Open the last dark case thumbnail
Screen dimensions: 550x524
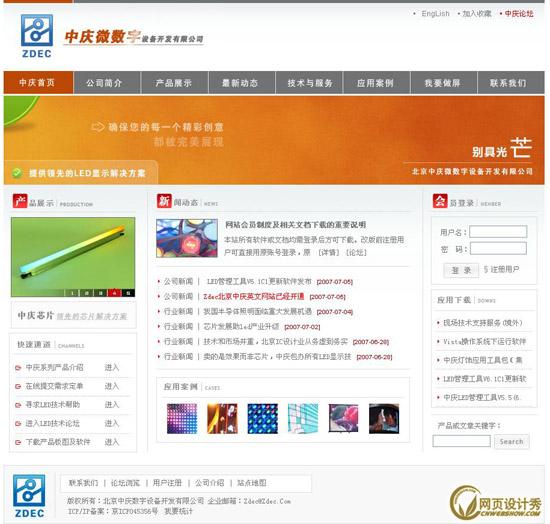(x=384, y=418)
